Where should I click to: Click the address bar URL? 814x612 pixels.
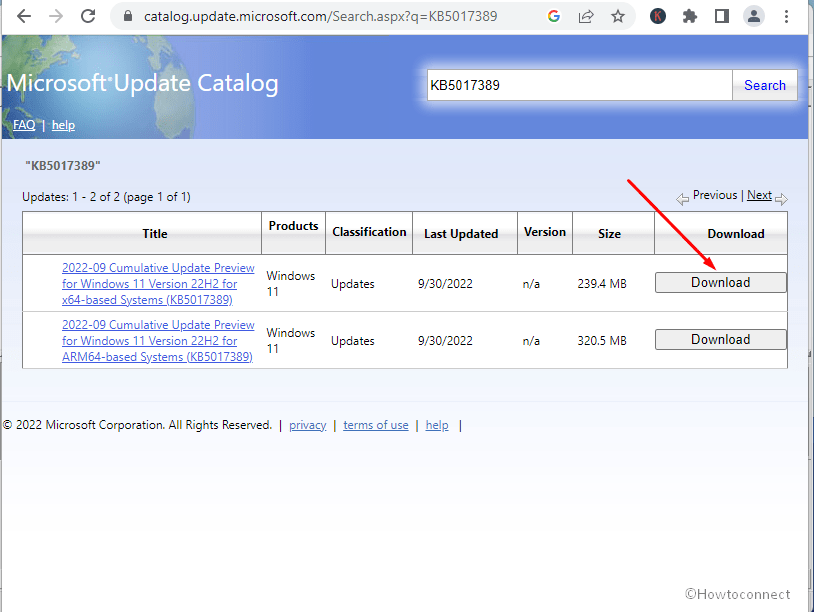pyautogui.click(x=320, y=17)
